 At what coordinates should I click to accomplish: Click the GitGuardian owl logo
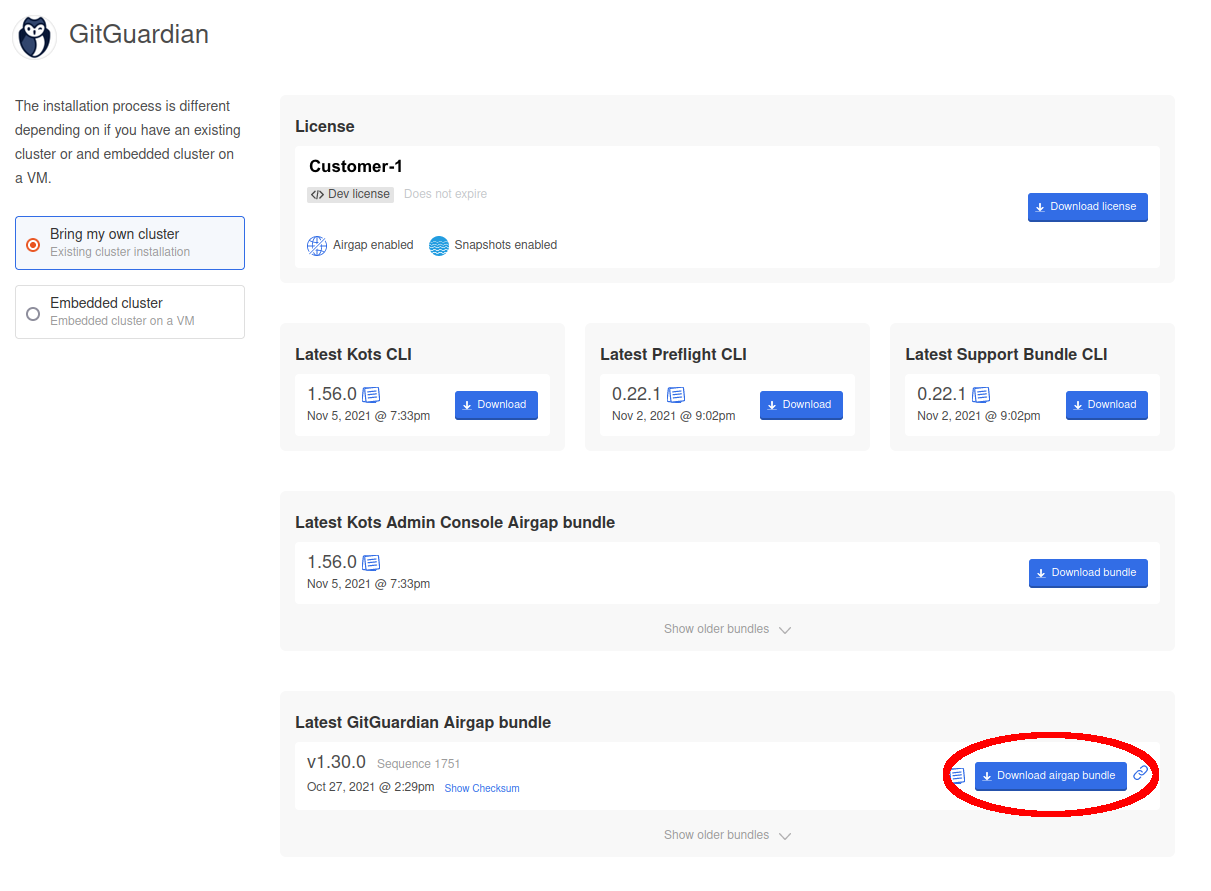[35, 36]
